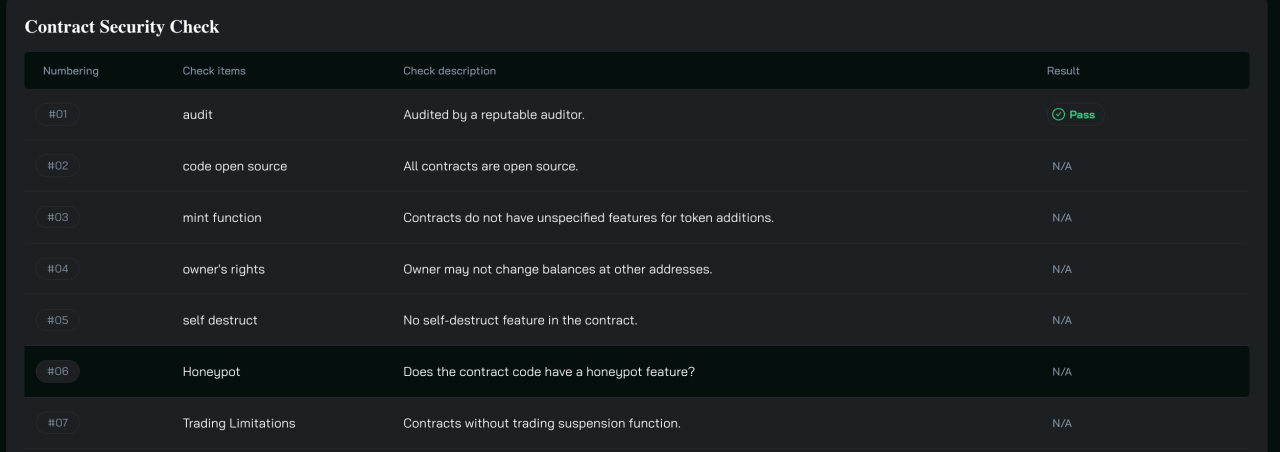
Task: Click N/A result for code open source
Action: [1062, 166]
